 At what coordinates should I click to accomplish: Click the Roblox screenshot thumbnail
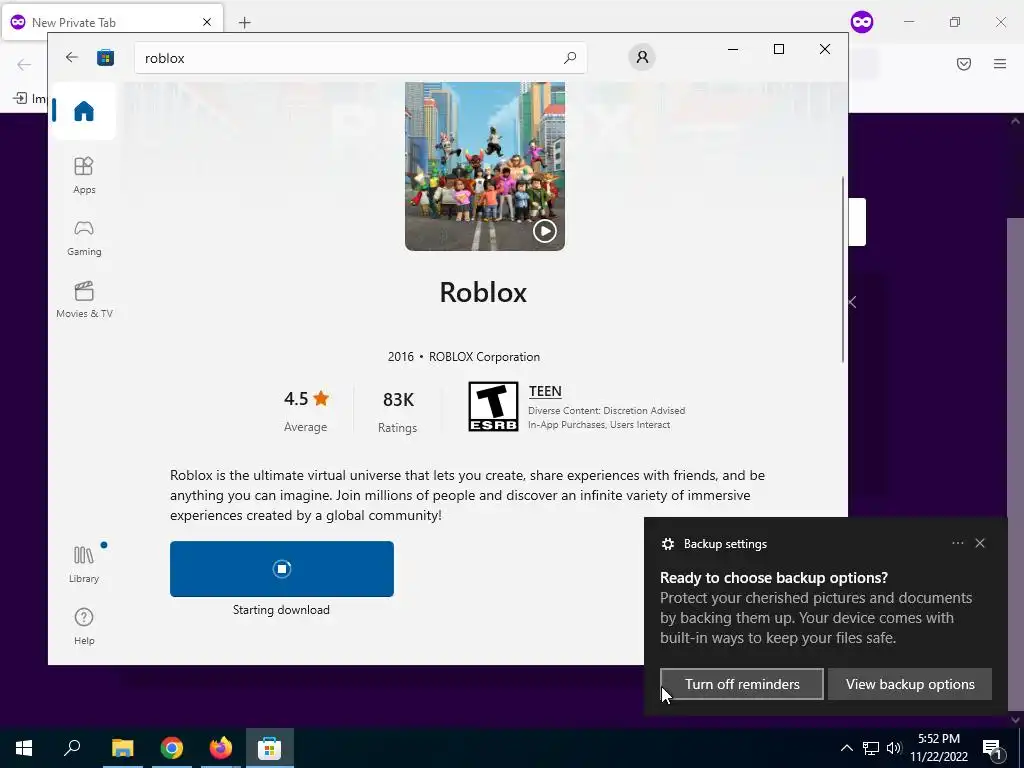pyautogui.click(x=485, y=166)
